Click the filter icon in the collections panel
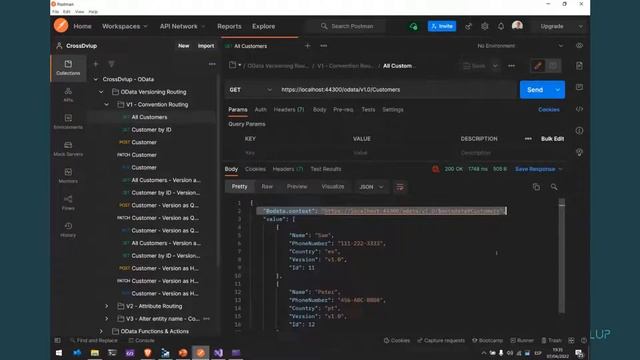The width and height of the screenshot is (640, 360). (111, 64)
